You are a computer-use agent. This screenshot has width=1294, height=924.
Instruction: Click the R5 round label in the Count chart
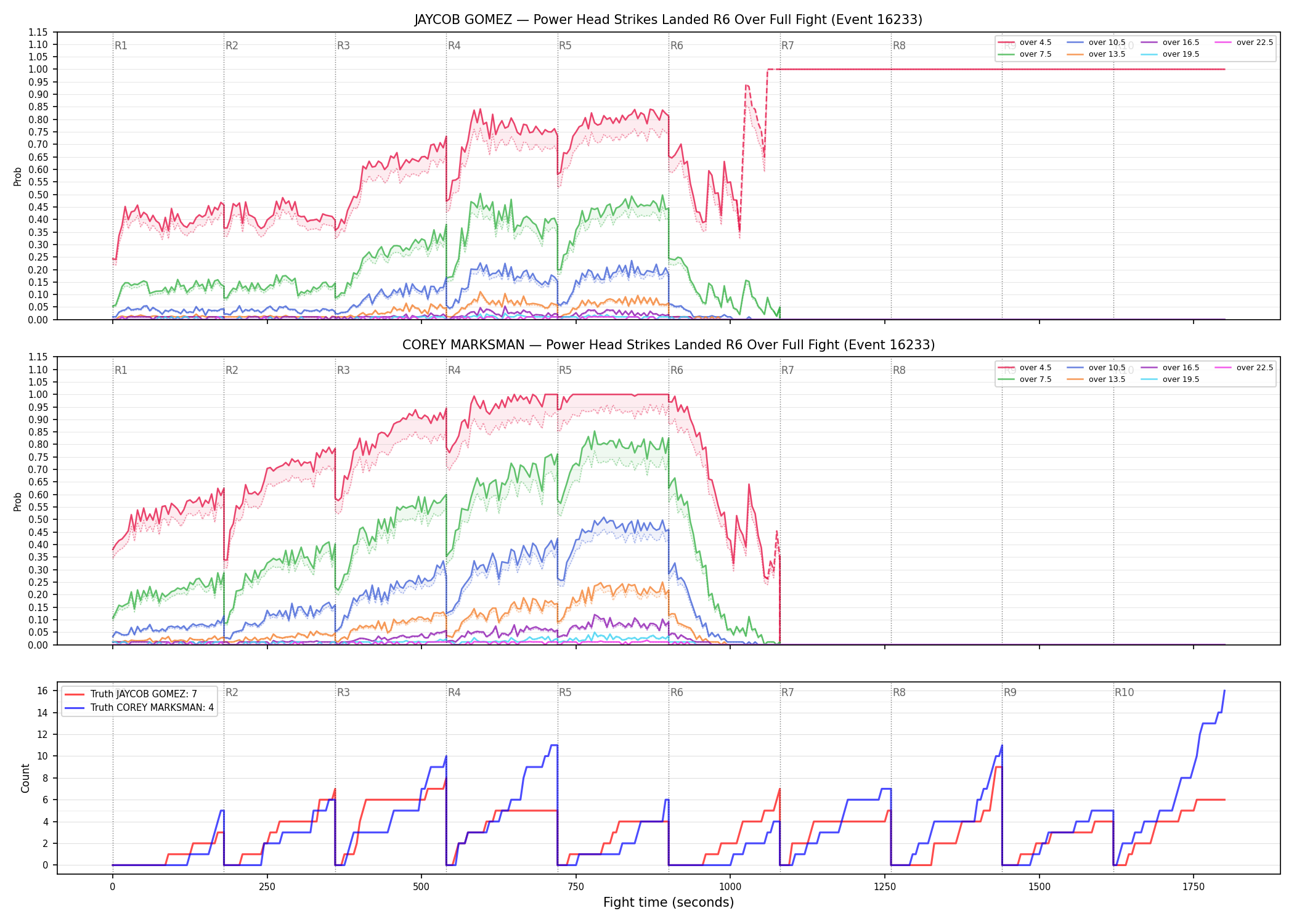click(x=565, y=692)
